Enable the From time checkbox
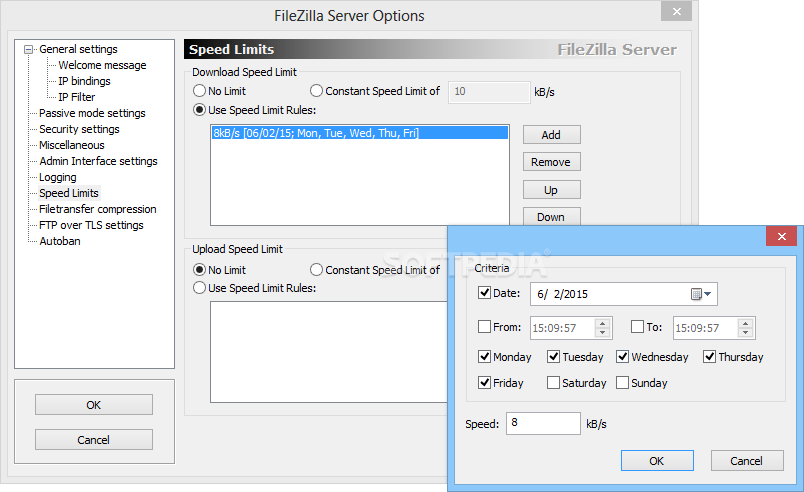The image size is (804, 492). (485, 327)
